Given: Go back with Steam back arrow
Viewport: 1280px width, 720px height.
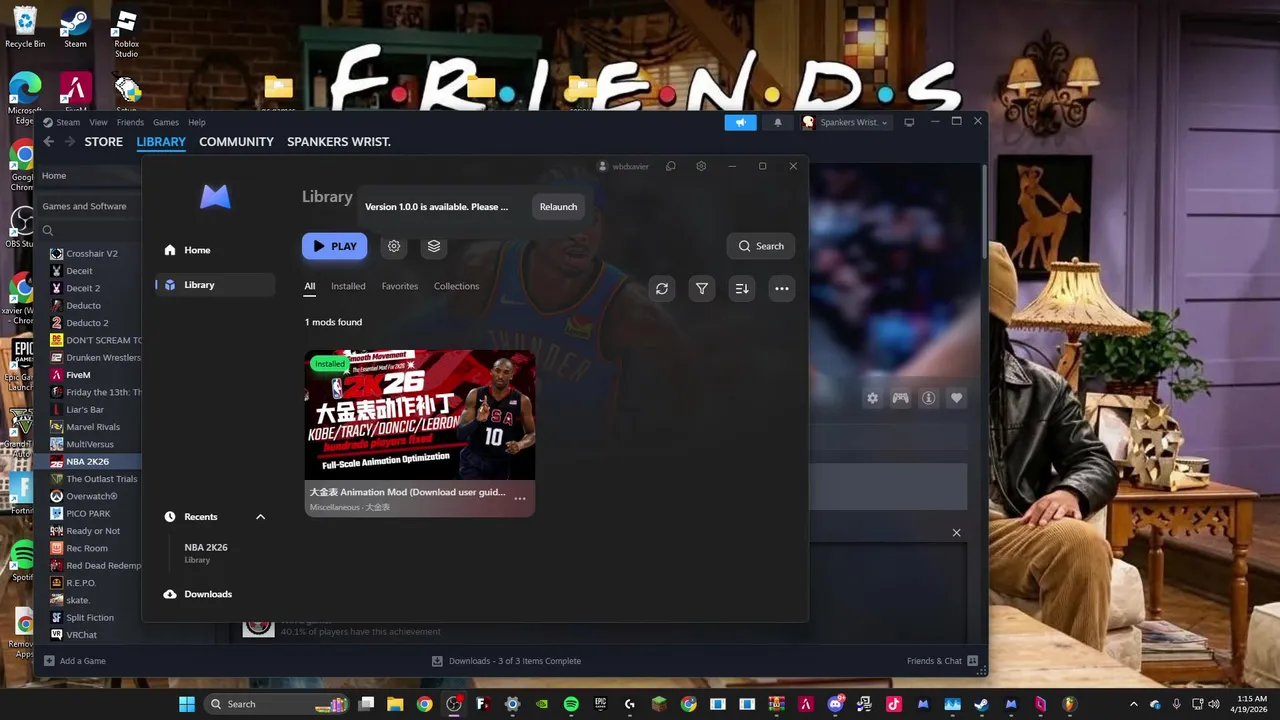Looking at the screenshot, I should (x=48, y=142).
